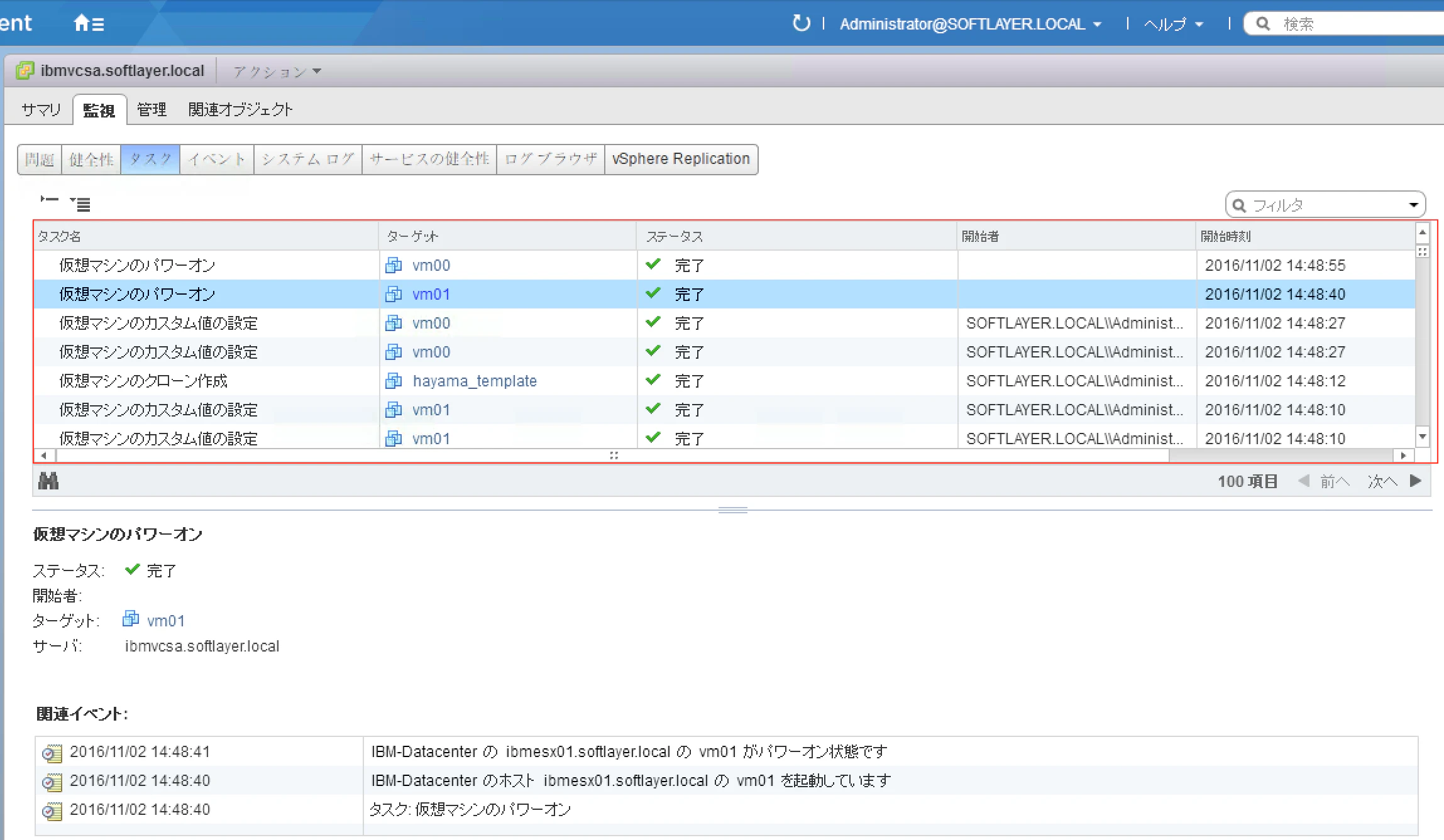Image resolution: width=1444 pixels, height=840 pixels.
Task: Refresh the client using the circular arrow icon
Action: (801, 23)
